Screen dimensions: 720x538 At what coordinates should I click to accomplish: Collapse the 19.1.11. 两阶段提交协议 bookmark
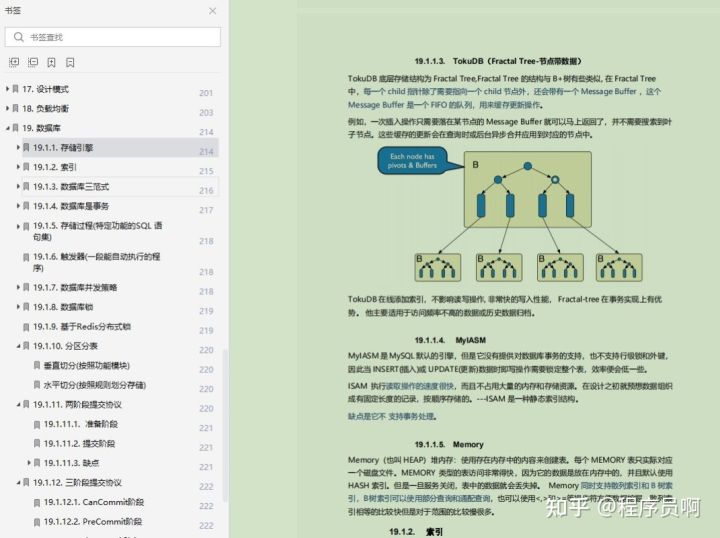18,404
